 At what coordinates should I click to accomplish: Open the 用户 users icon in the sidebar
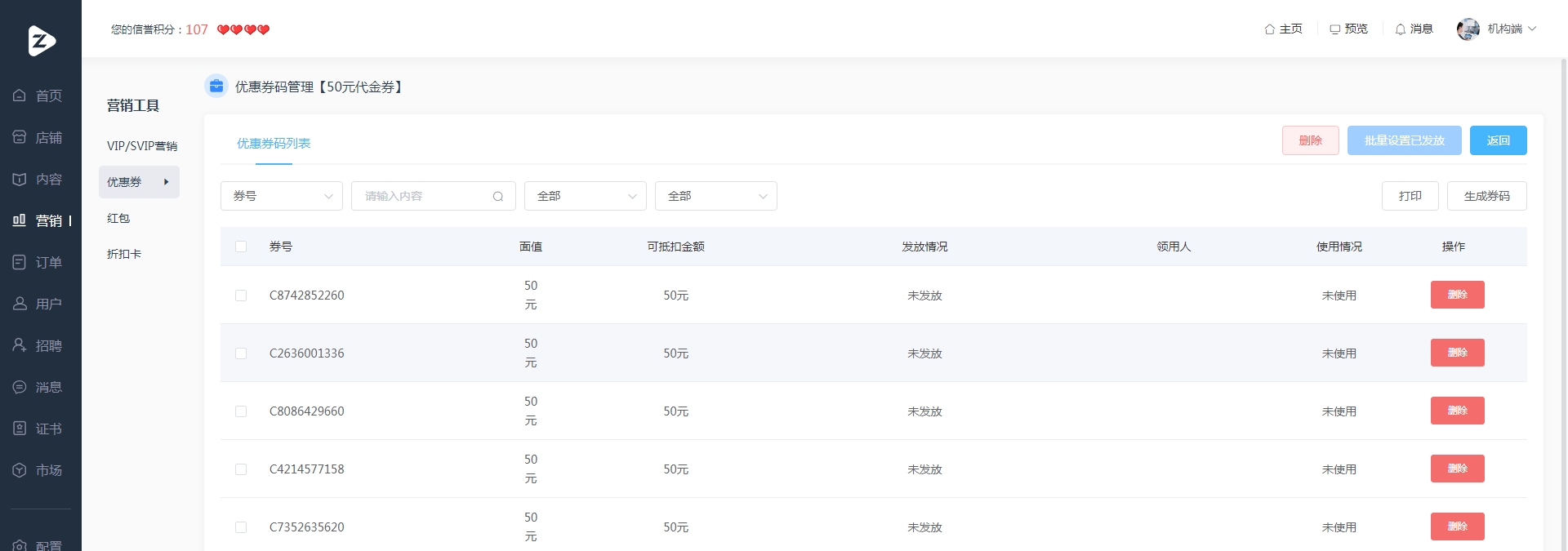coord(20,304)
